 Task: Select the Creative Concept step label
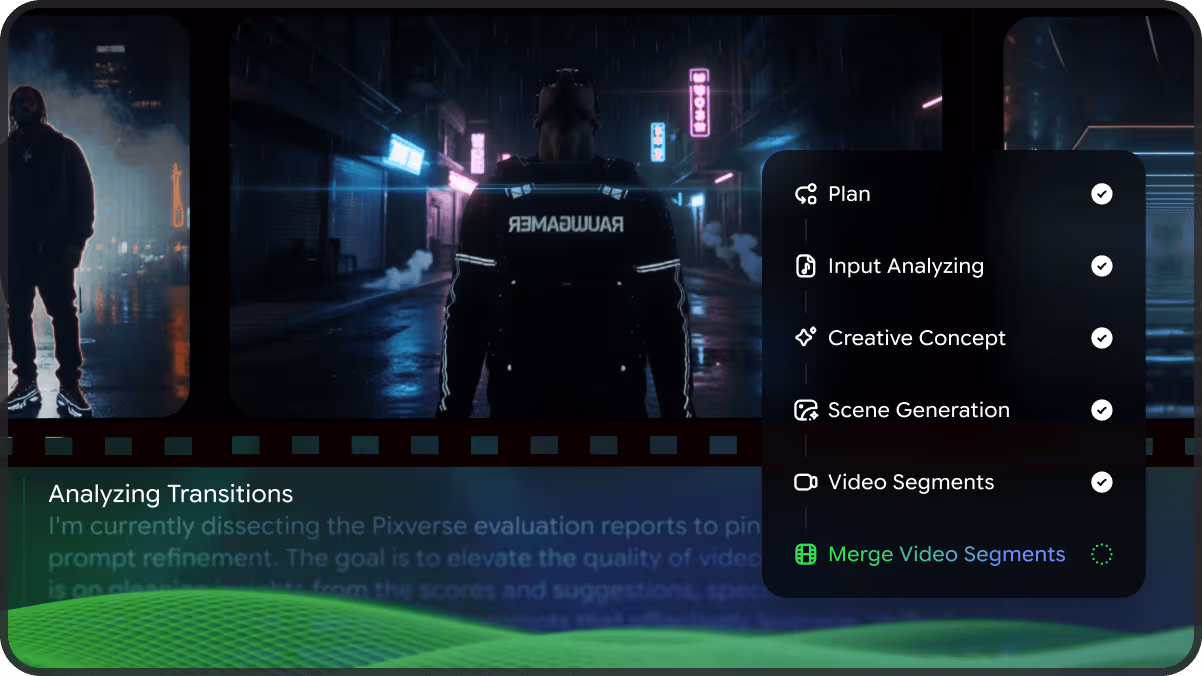[917, 338]
